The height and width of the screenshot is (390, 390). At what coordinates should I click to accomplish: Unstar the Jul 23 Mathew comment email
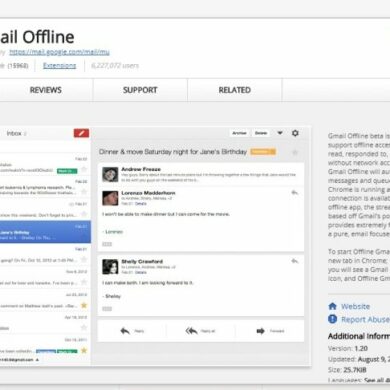point(84,305)
